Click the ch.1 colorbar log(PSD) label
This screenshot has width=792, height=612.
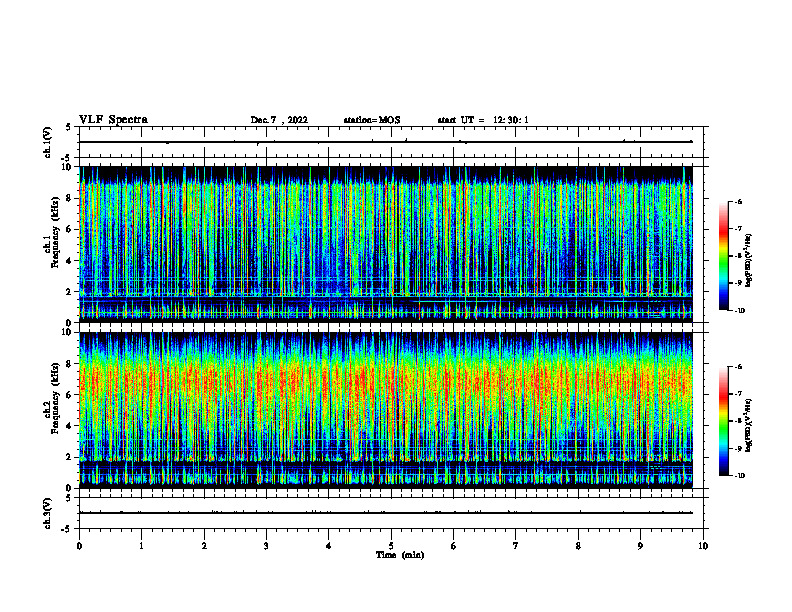pyautogui.click(x=749, y=261)
